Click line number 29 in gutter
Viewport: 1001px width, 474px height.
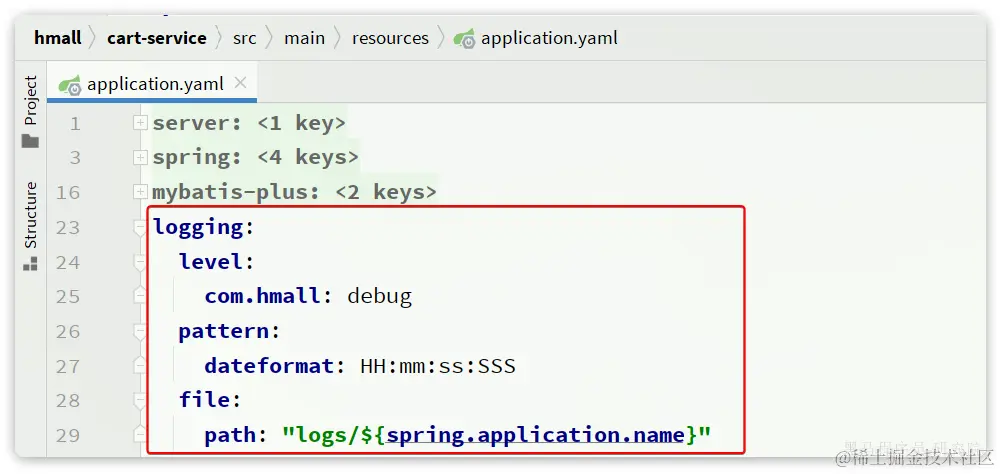(68, 436)
